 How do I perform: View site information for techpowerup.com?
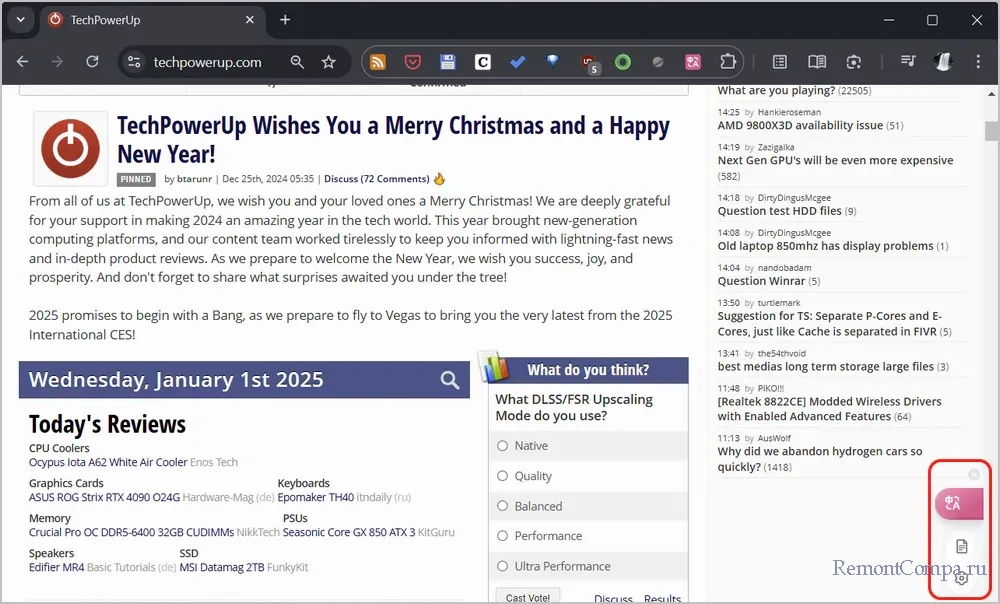(132, 62)
